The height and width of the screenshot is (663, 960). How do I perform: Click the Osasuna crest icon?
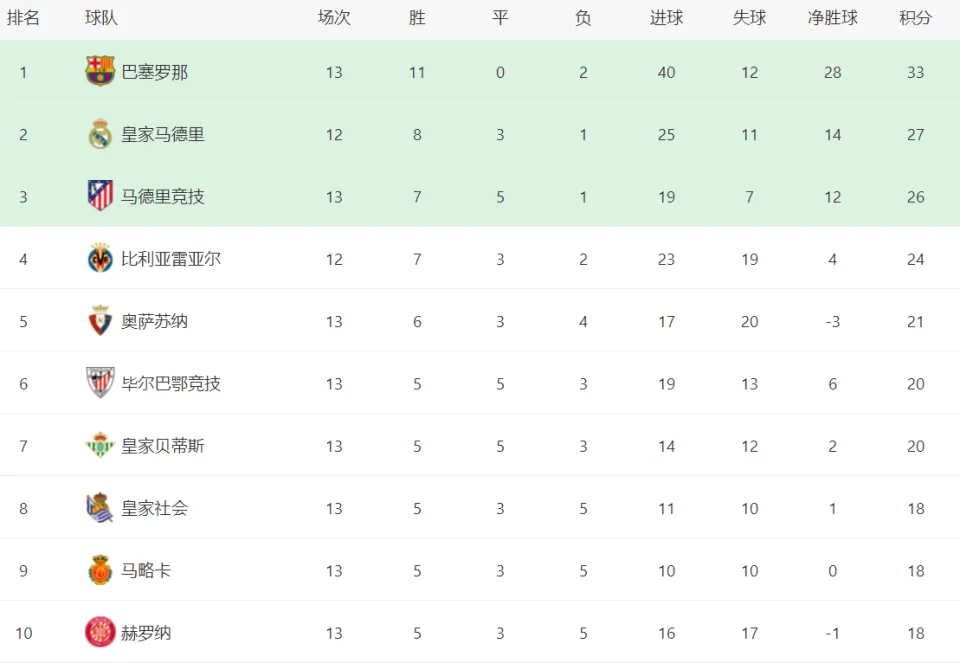point(100,321)
